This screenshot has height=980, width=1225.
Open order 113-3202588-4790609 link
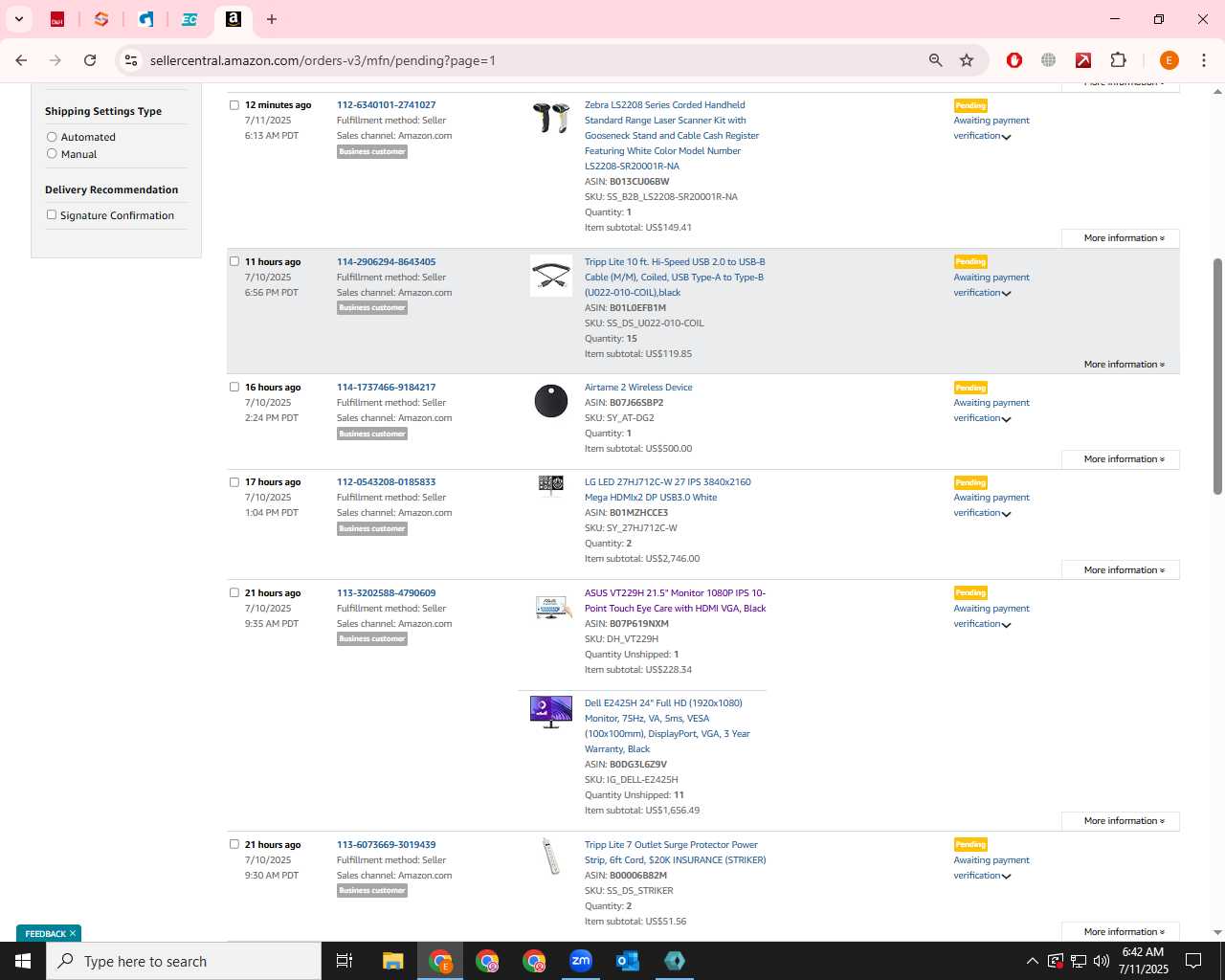pos(386,593)
